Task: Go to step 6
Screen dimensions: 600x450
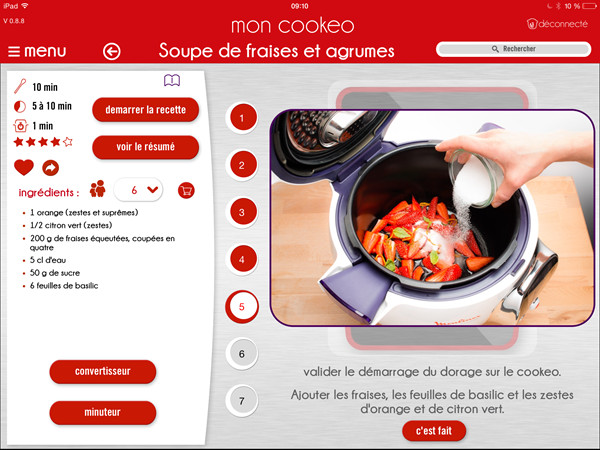Action: click(x=241, y=354)
